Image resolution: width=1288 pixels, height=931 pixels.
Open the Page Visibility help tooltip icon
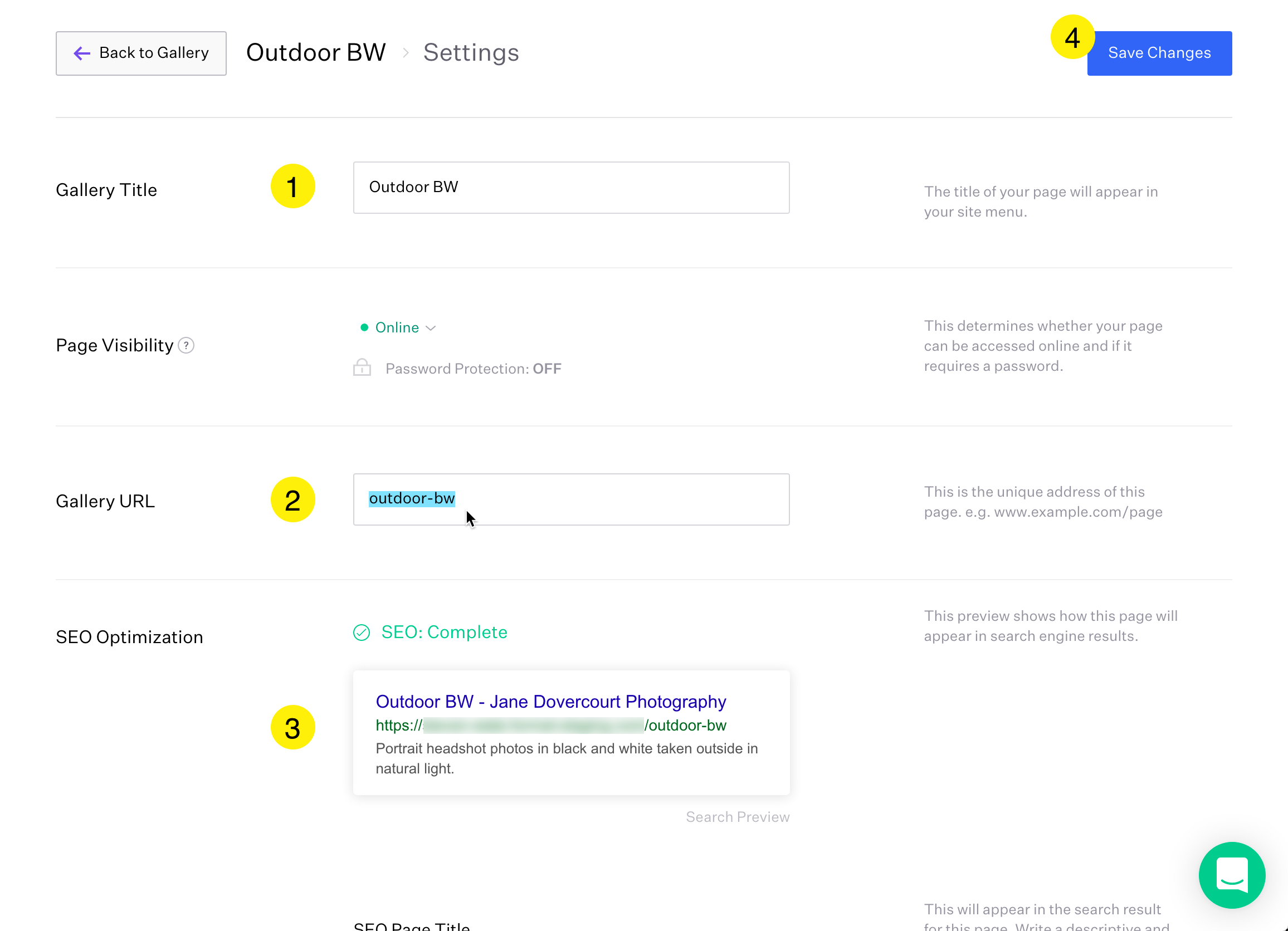click(x=186, y=345)
